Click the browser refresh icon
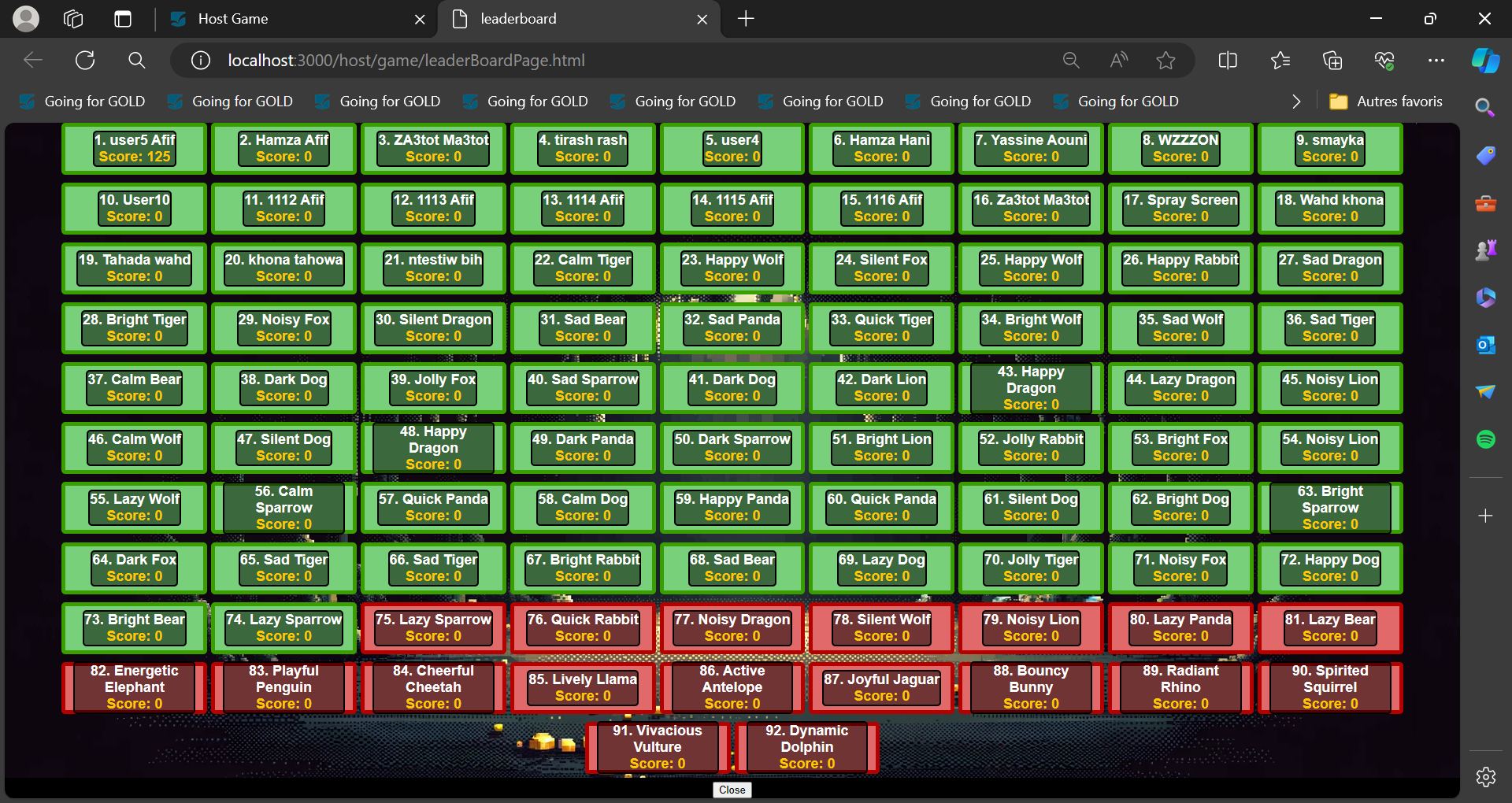The image size is (1512, 803). [85, 61]
